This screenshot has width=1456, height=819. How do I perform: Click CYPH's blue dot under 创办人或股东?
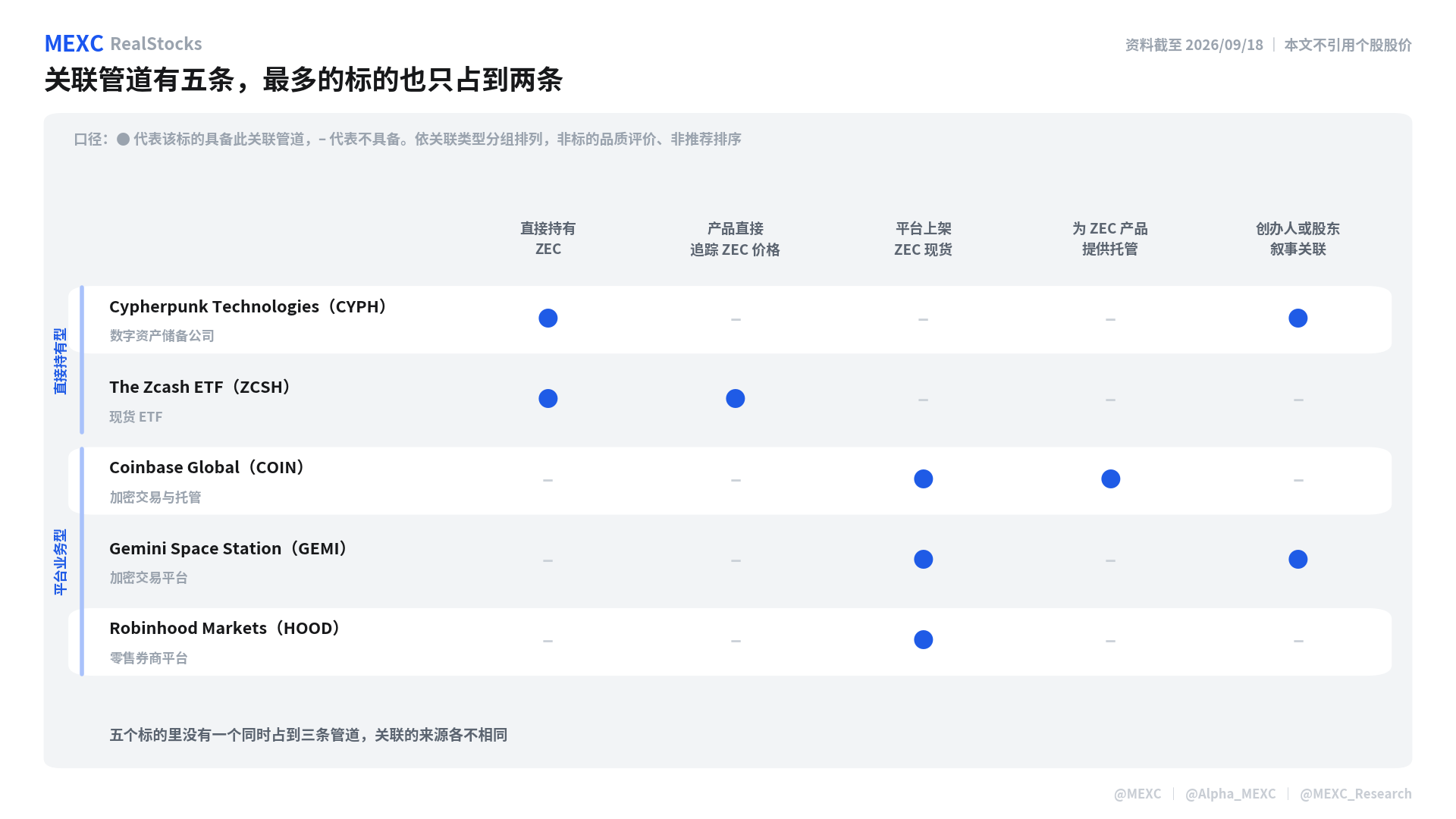[x=1298, y=318]
